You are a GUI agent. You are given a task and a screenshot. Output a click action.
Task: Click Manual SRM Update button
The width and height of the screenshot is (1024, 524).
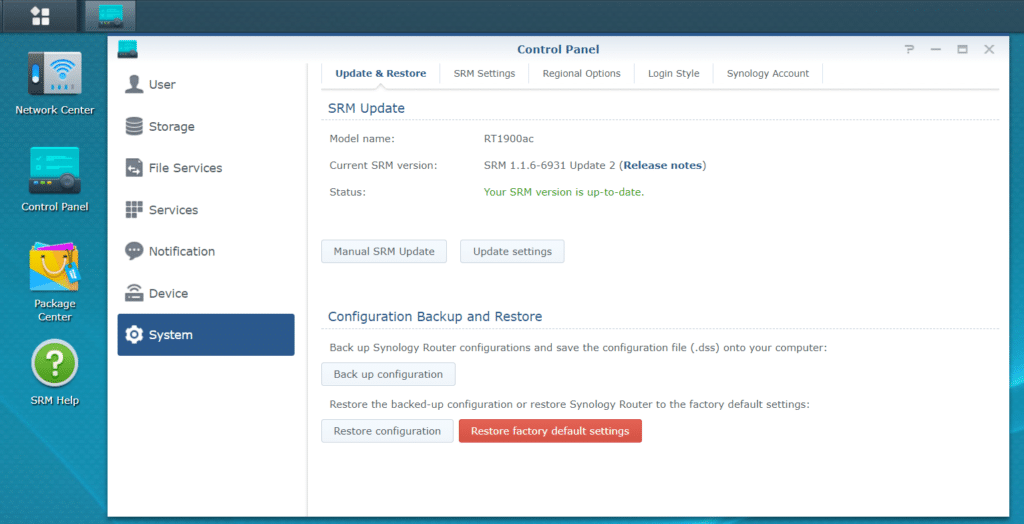[384, 252]
